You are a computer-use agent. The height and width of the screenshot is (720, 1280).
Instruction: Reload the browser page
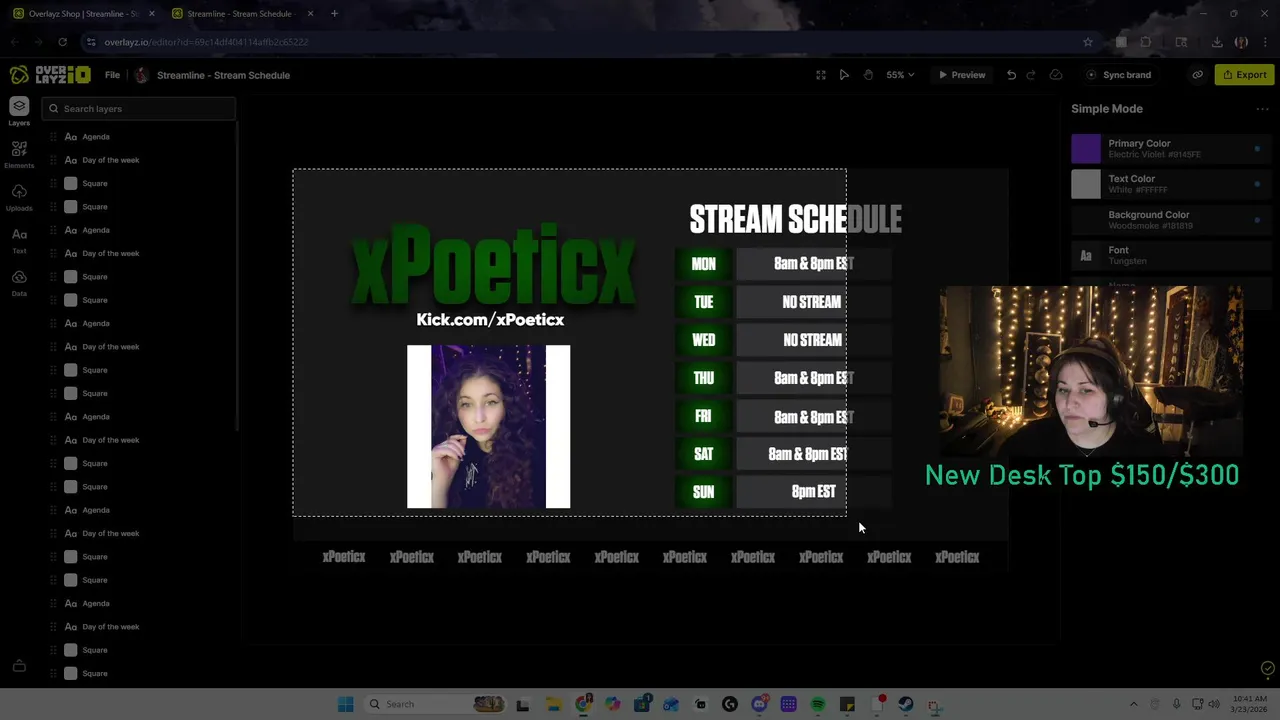click(x=62, y=42)
